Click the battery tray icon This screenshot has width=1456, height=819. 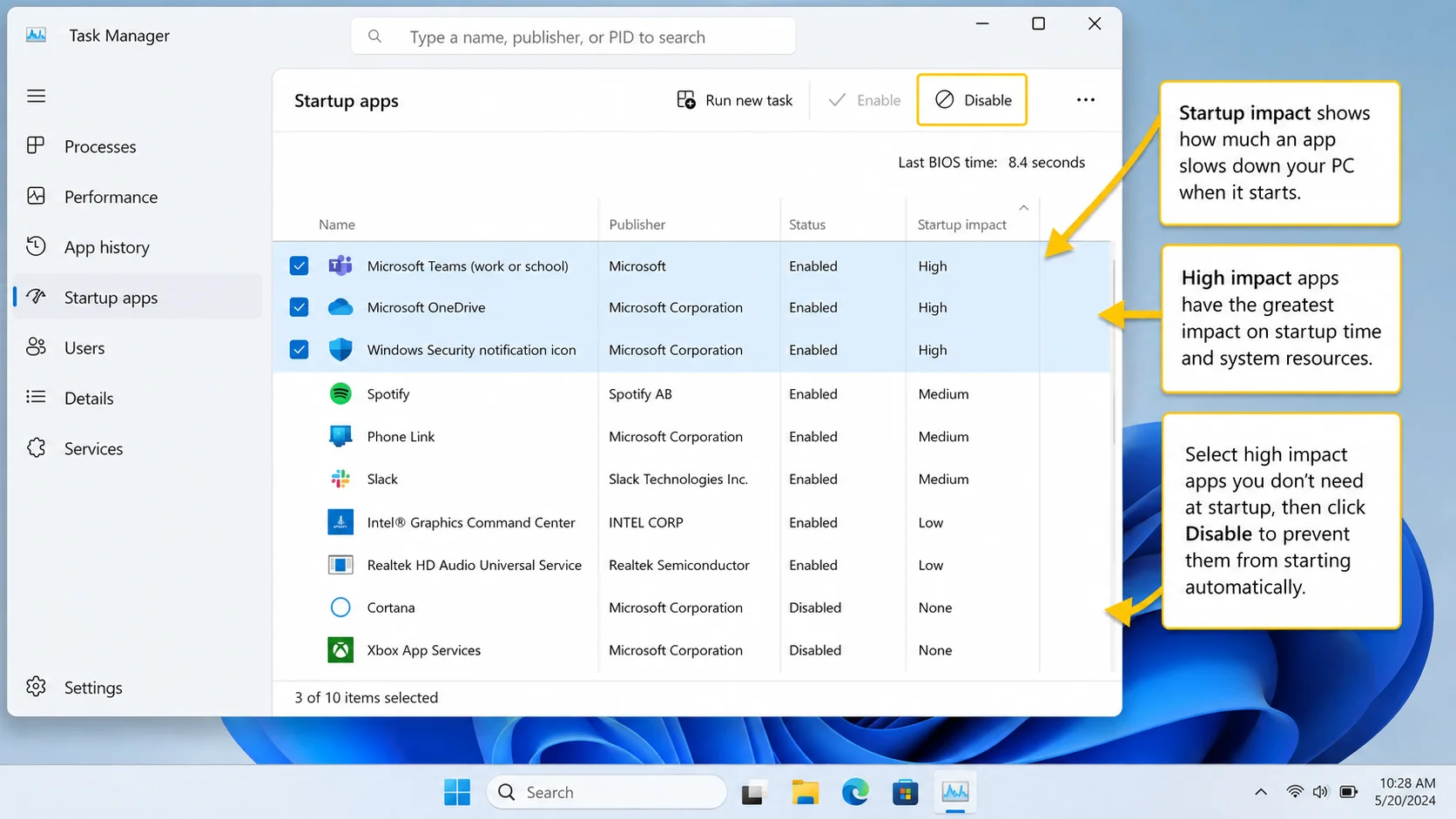coord(1349,792)
